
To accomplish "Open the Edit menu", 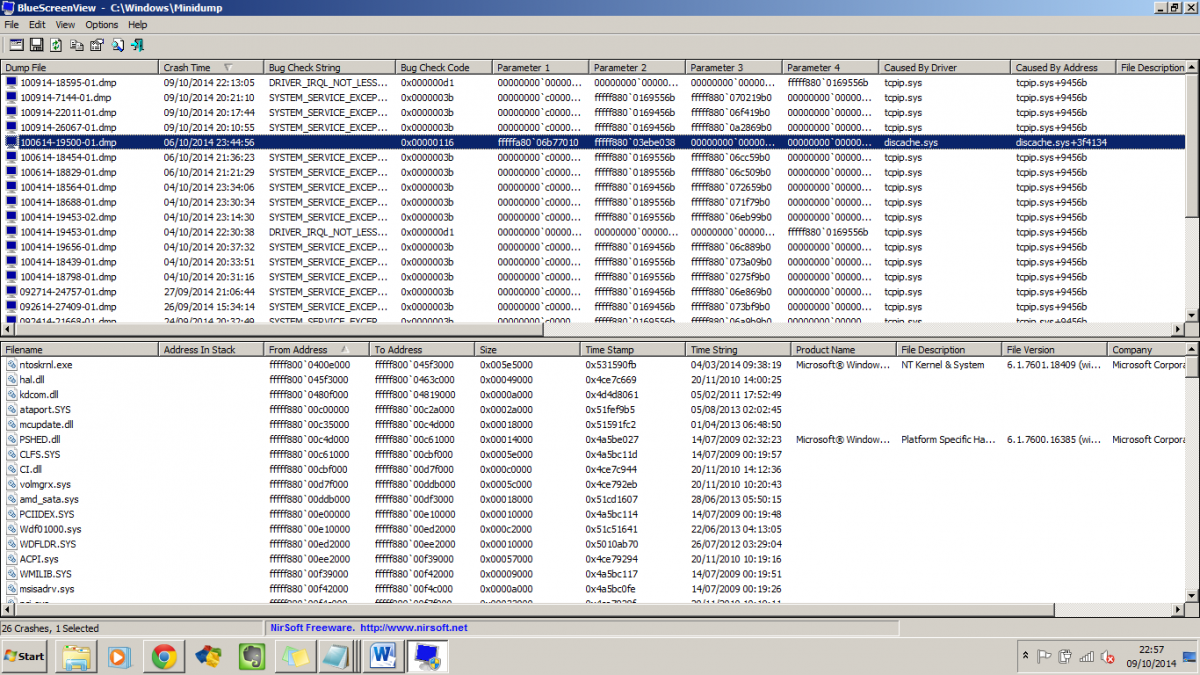I will [x=37, y=24].
